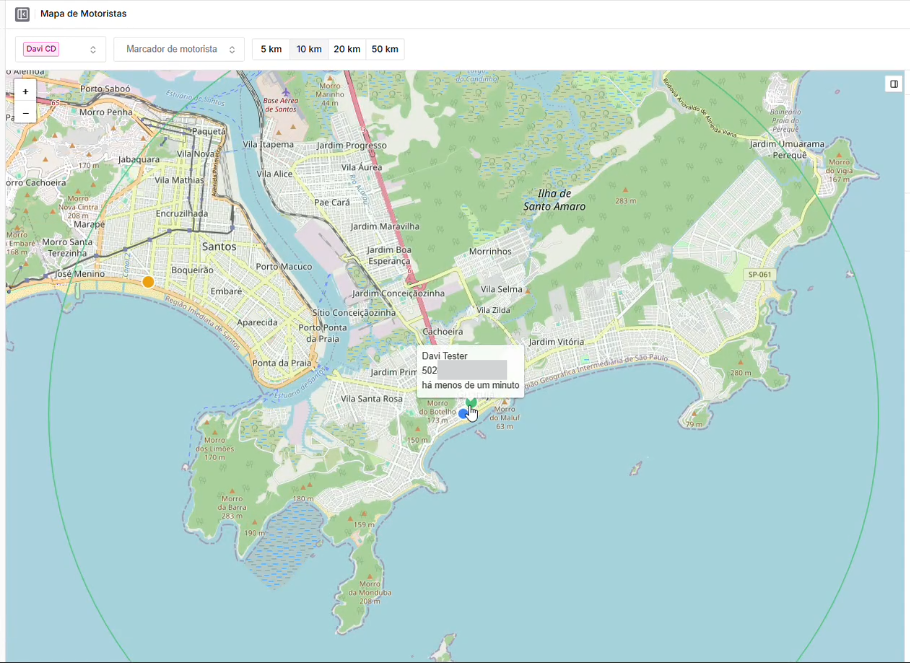Click the orange driver marker in Santos
Image resolution: width=910 pixels, height=663 pixels.
tap(149, 282)
